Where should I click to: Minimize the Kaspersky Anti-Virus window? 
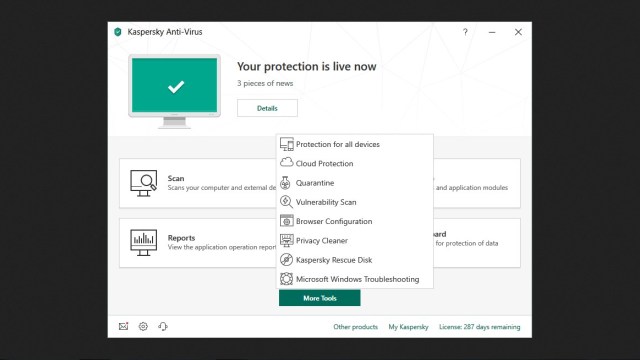point(492,32)
